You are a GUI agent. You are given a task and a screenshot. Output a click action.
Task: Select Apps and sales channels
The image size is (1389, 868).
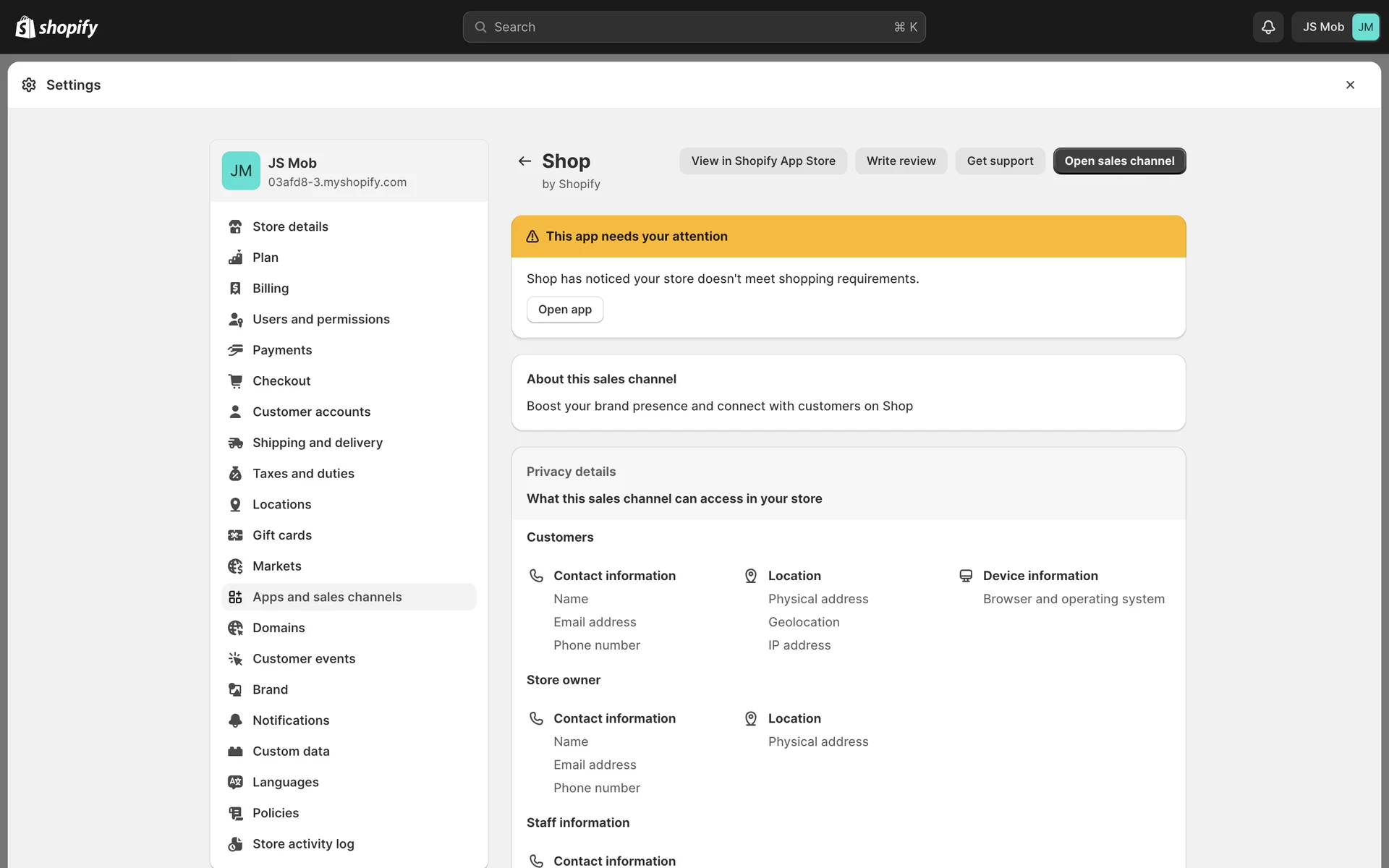(327, 597)
